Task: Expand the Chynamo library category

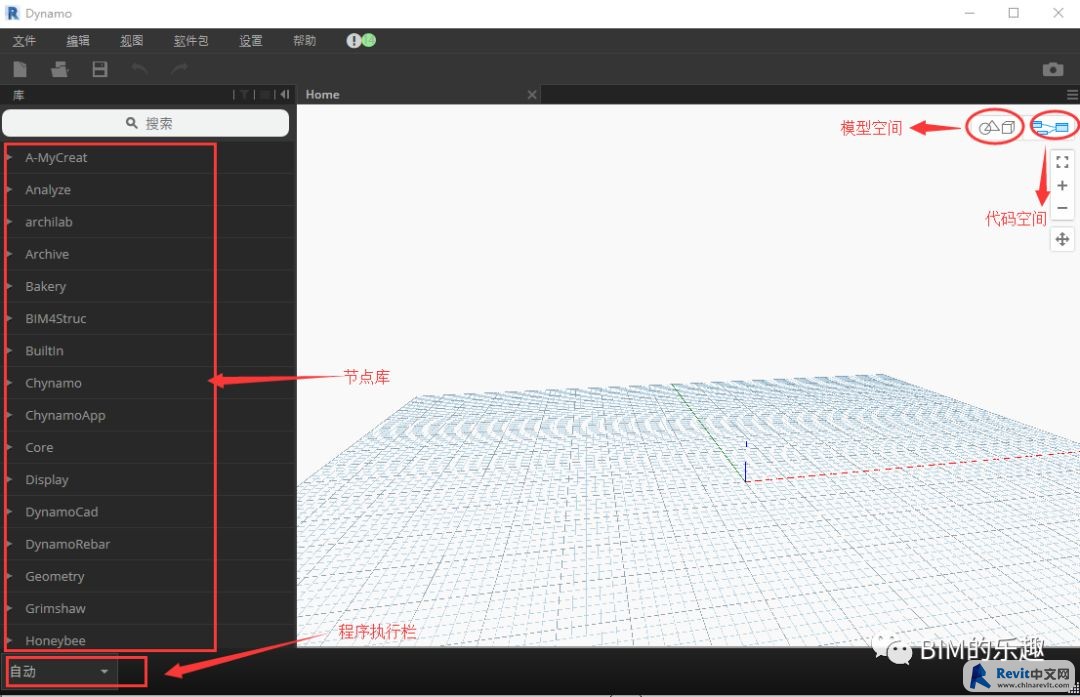Action: pos(53,383)
